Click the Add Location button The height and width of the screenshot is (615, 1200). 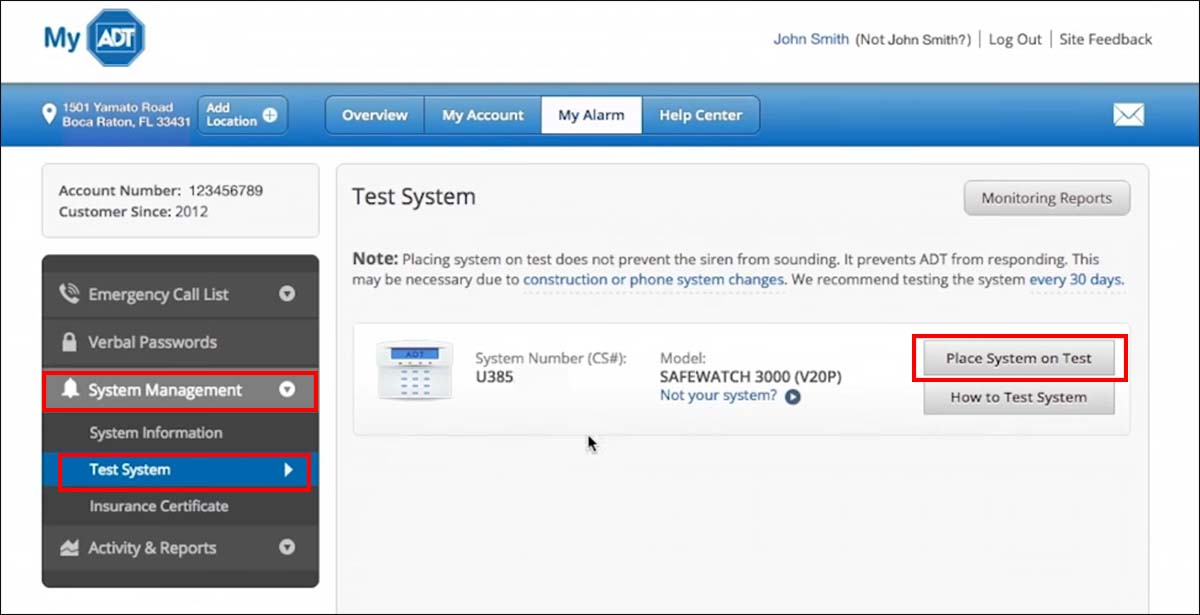point(242,115)
